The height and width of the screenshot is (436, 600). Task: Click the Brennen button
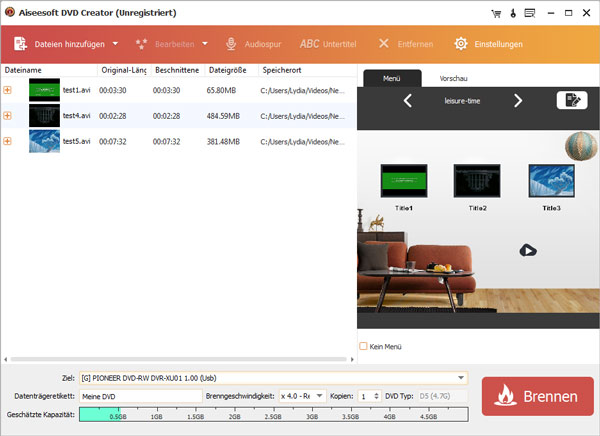(x=538, y=396)
